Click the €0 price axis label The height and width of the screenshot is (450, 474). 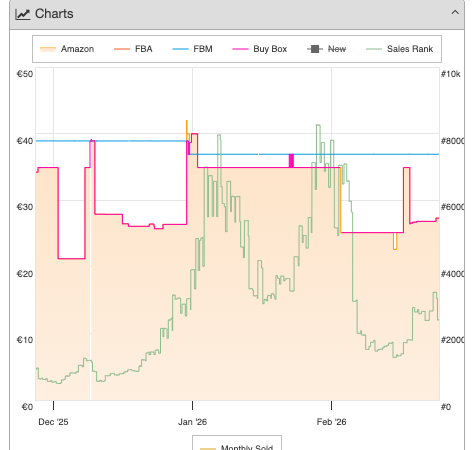pos(27,407)
